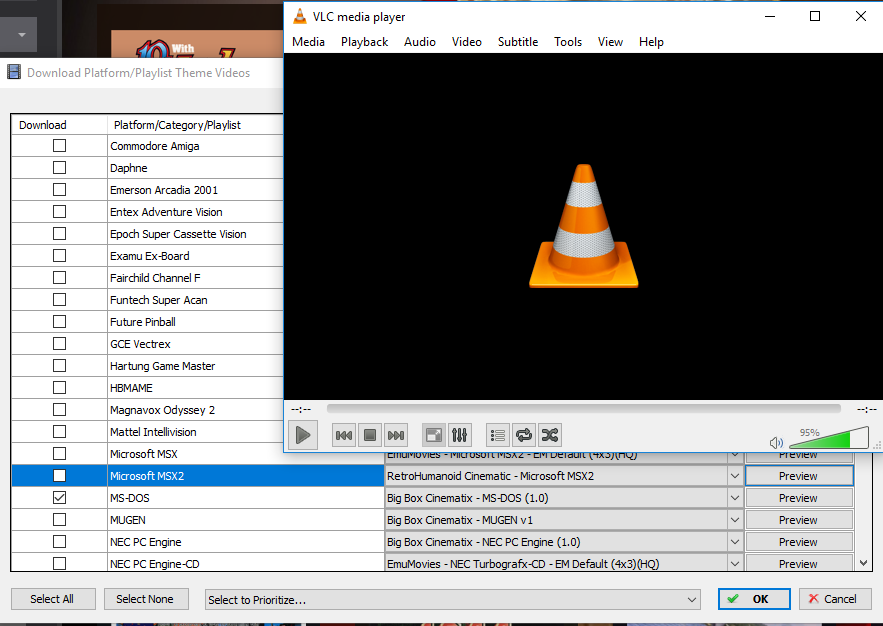This screenshot has width=883, height=626.
Task: Skip to next media in VLC
Action: pos(396,435)
